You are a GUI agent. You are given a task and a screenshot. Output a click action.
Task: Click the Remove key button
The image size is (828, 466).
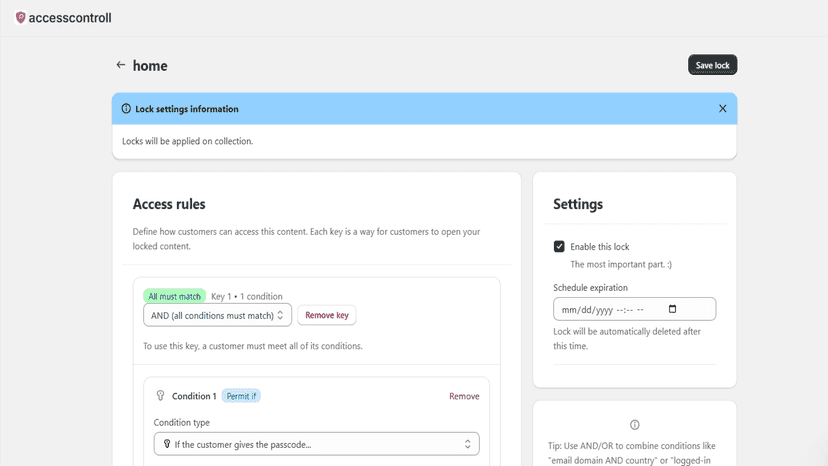[x=327, y=315]
